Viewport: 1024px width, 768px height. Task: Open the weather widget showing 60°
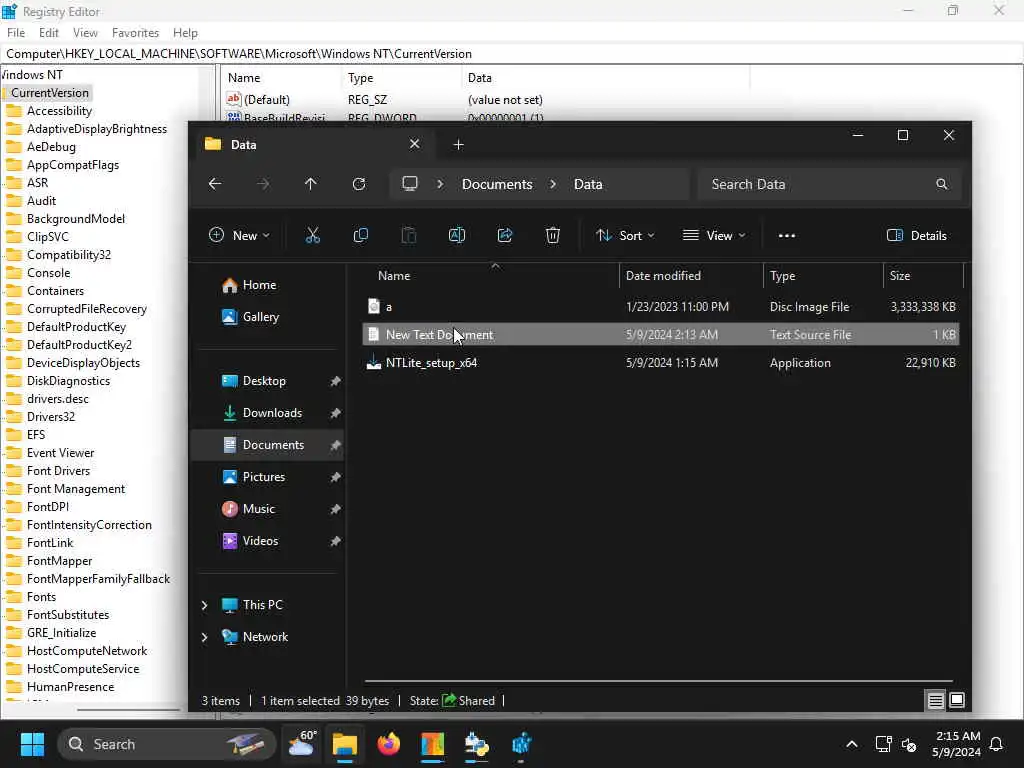(302, 744)
